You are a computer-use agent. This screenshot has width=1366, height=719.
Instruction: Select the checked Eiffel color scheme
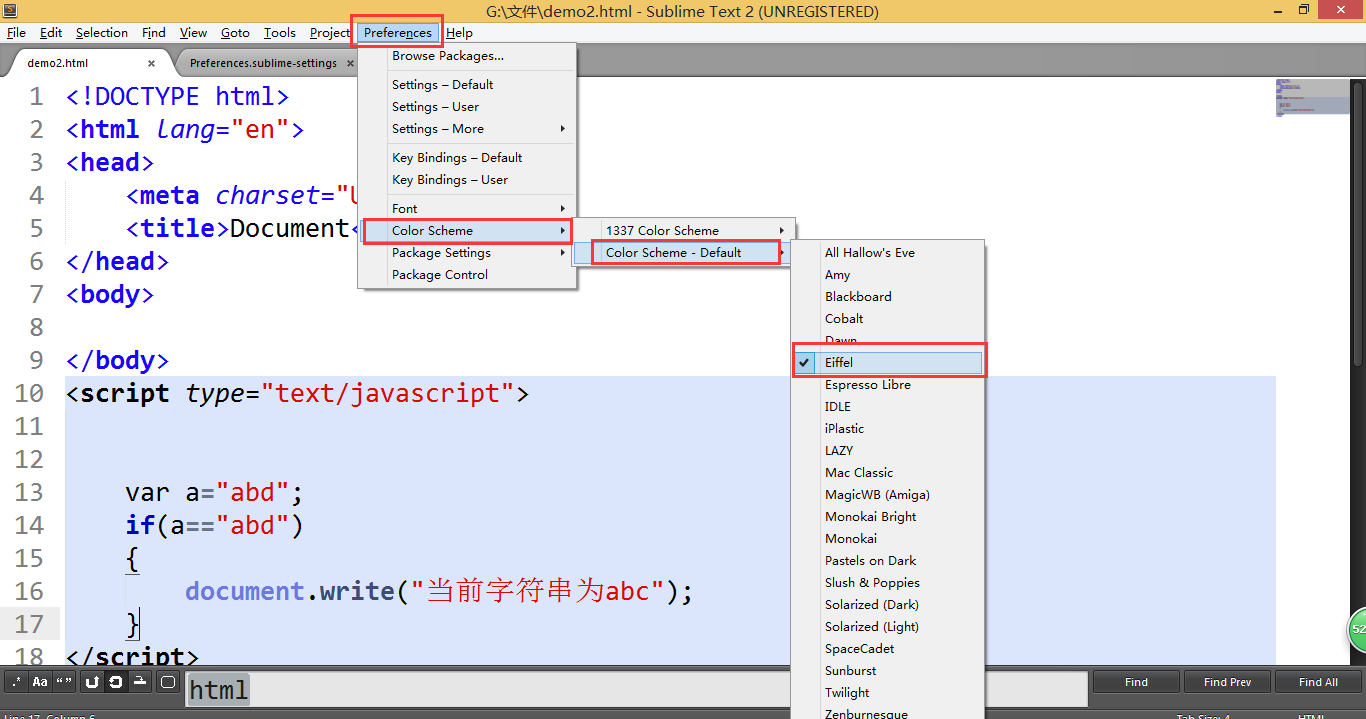coord(888,363)
